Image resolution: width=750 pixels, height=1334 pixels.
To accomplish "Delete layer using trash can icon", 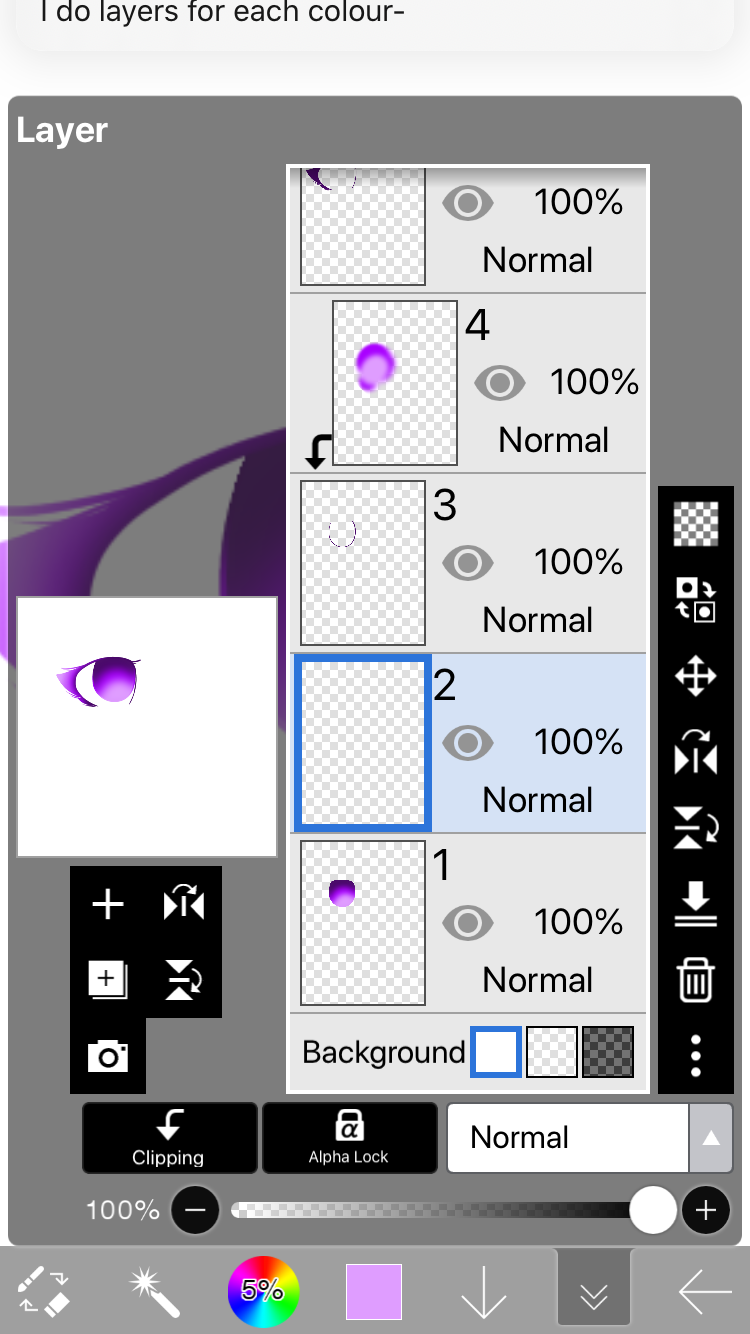I will point(696,979).
